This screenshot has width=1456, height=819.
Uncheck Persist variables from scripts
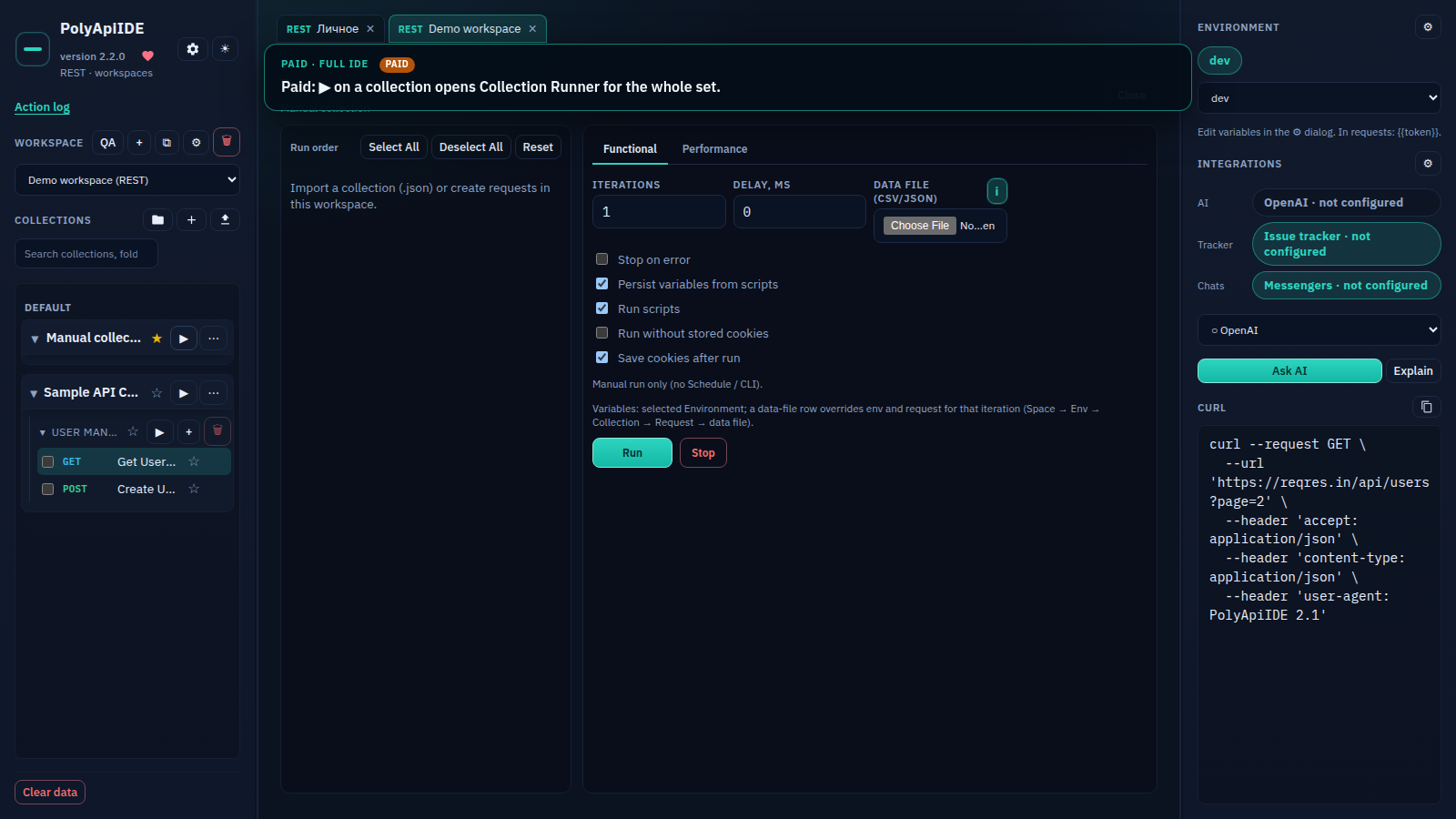click(602, 284)
